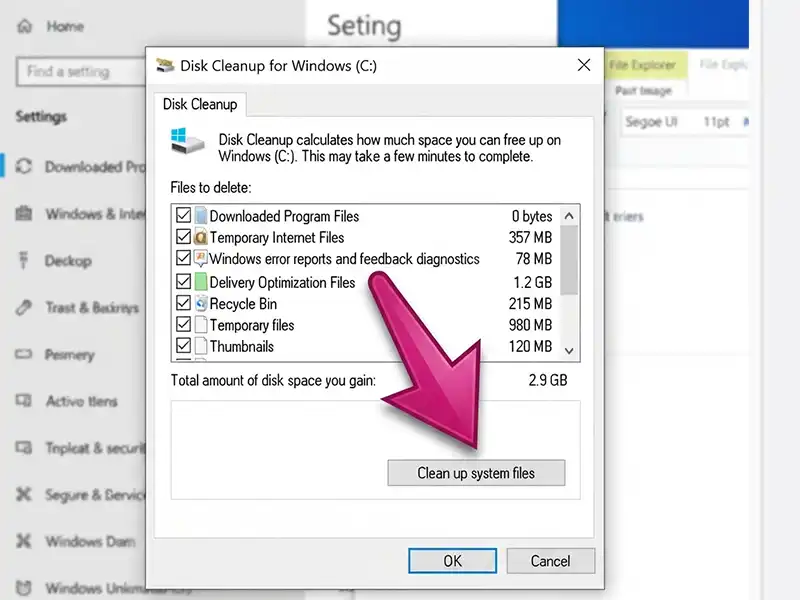This screenshot has width=800, height=600.
Task: Click the Downloaded Program Files file icon
Action: [x=201, y=216]
